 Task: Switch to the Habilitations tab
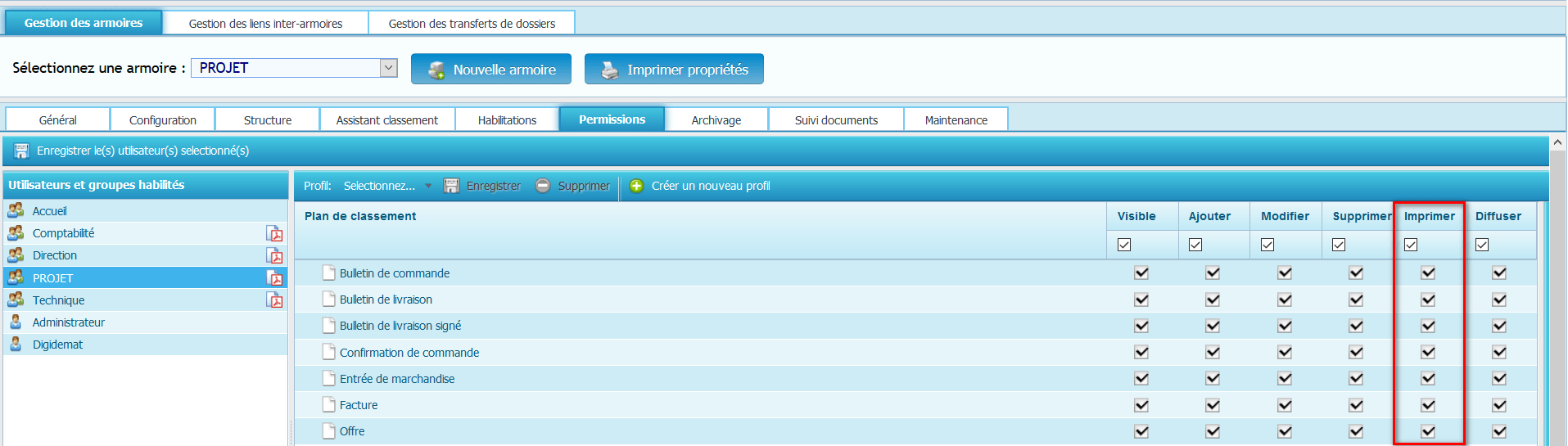(507, 120)
